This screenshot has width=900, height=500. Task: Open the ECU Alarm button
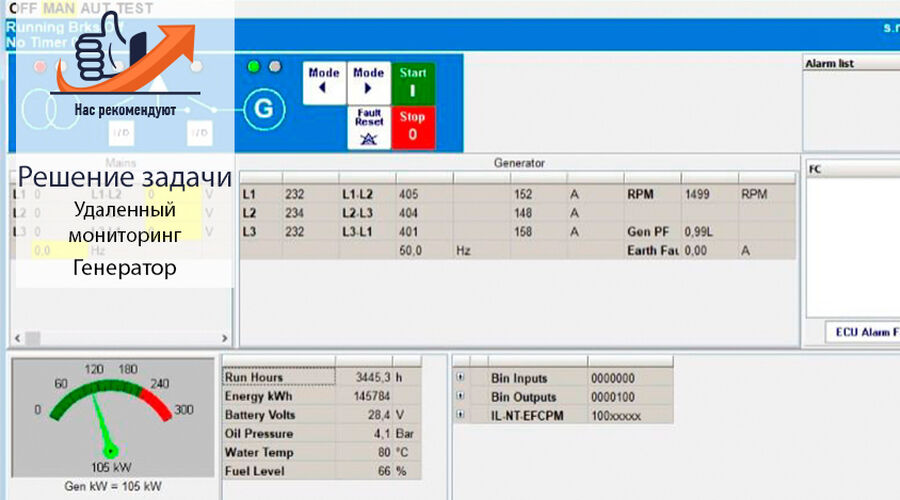863,332
